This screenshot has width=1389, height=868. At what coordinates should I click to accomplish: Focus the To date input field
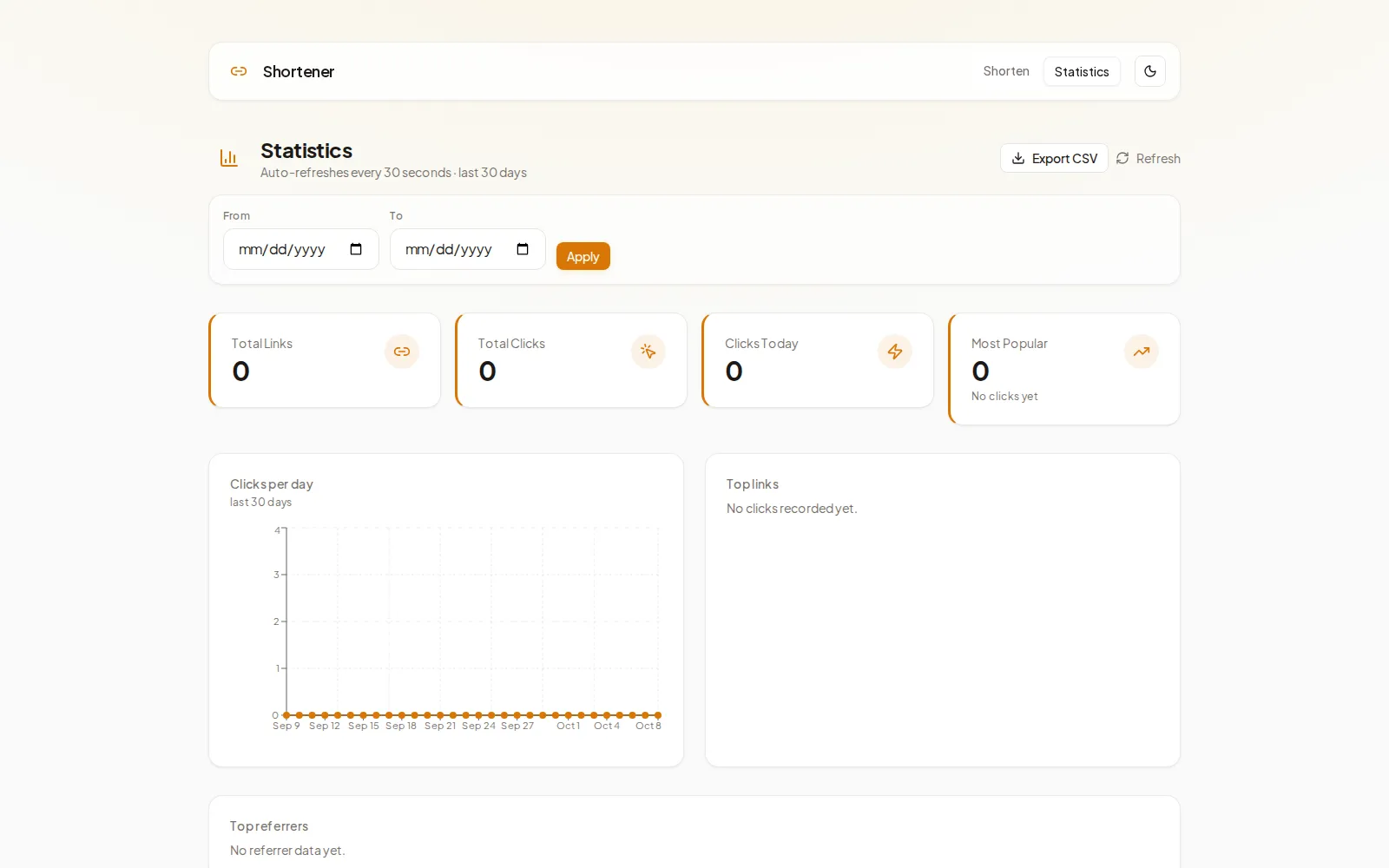[x=468, y=249]
